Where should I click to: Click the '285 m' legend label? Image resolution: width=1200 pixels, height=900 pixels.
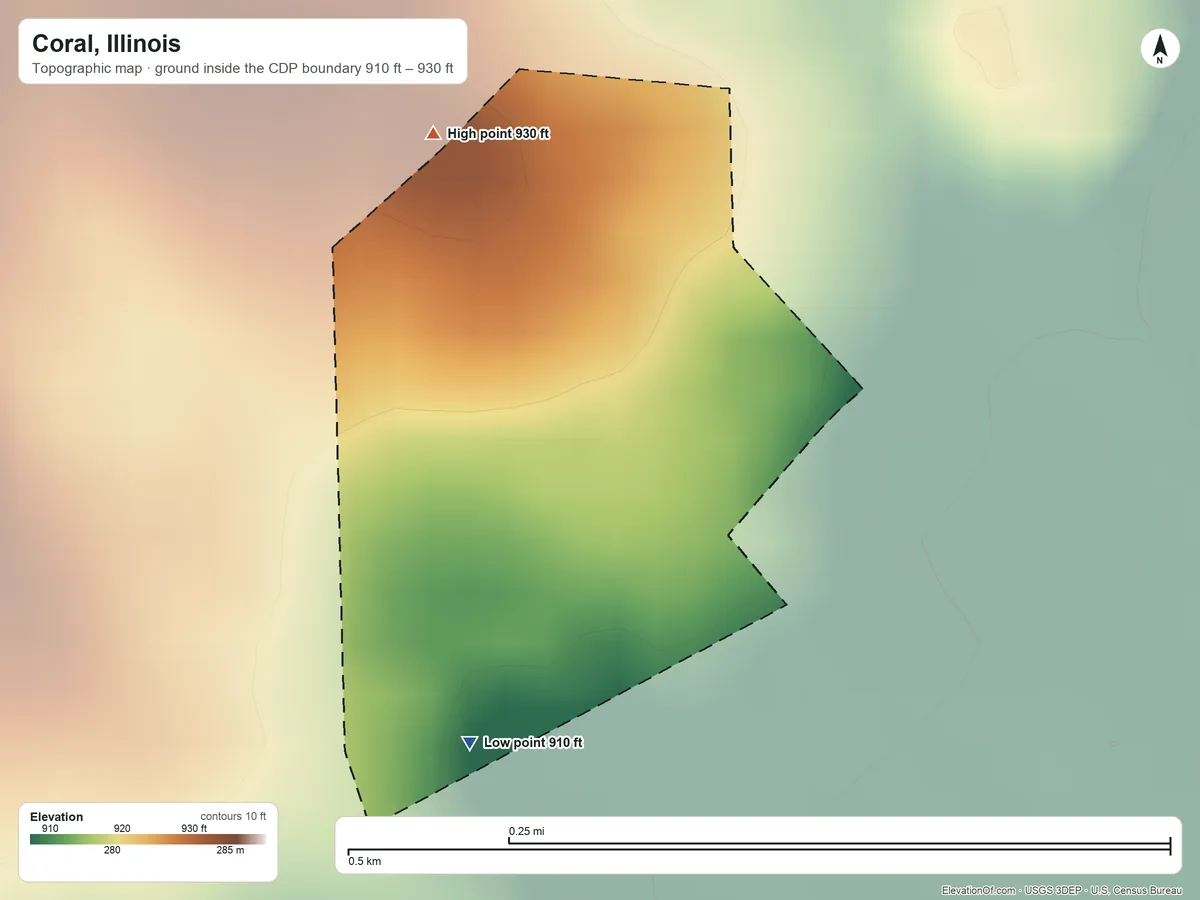230,851
